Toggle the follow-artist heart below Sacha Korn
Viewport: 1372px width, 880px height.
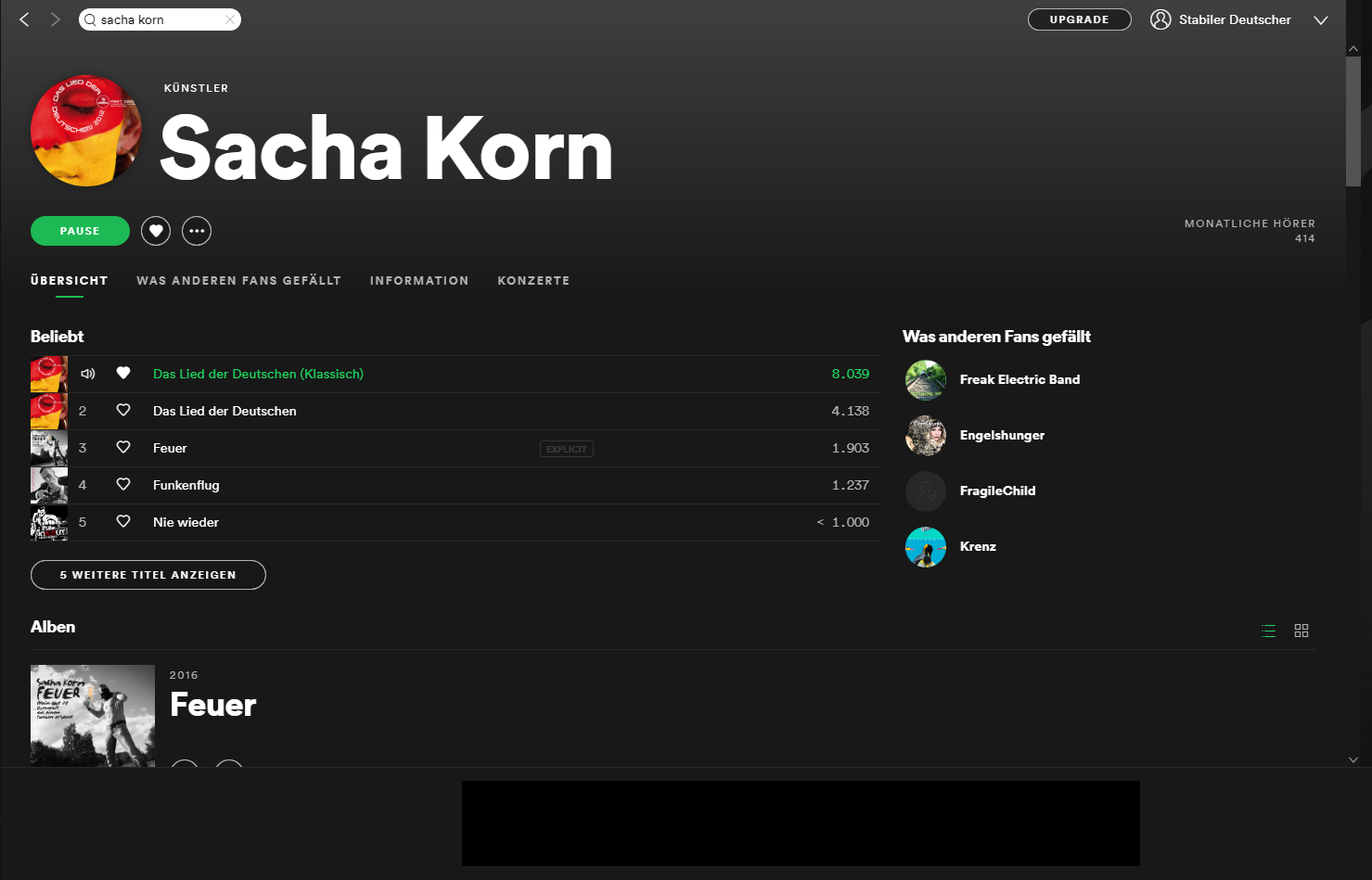156,231
